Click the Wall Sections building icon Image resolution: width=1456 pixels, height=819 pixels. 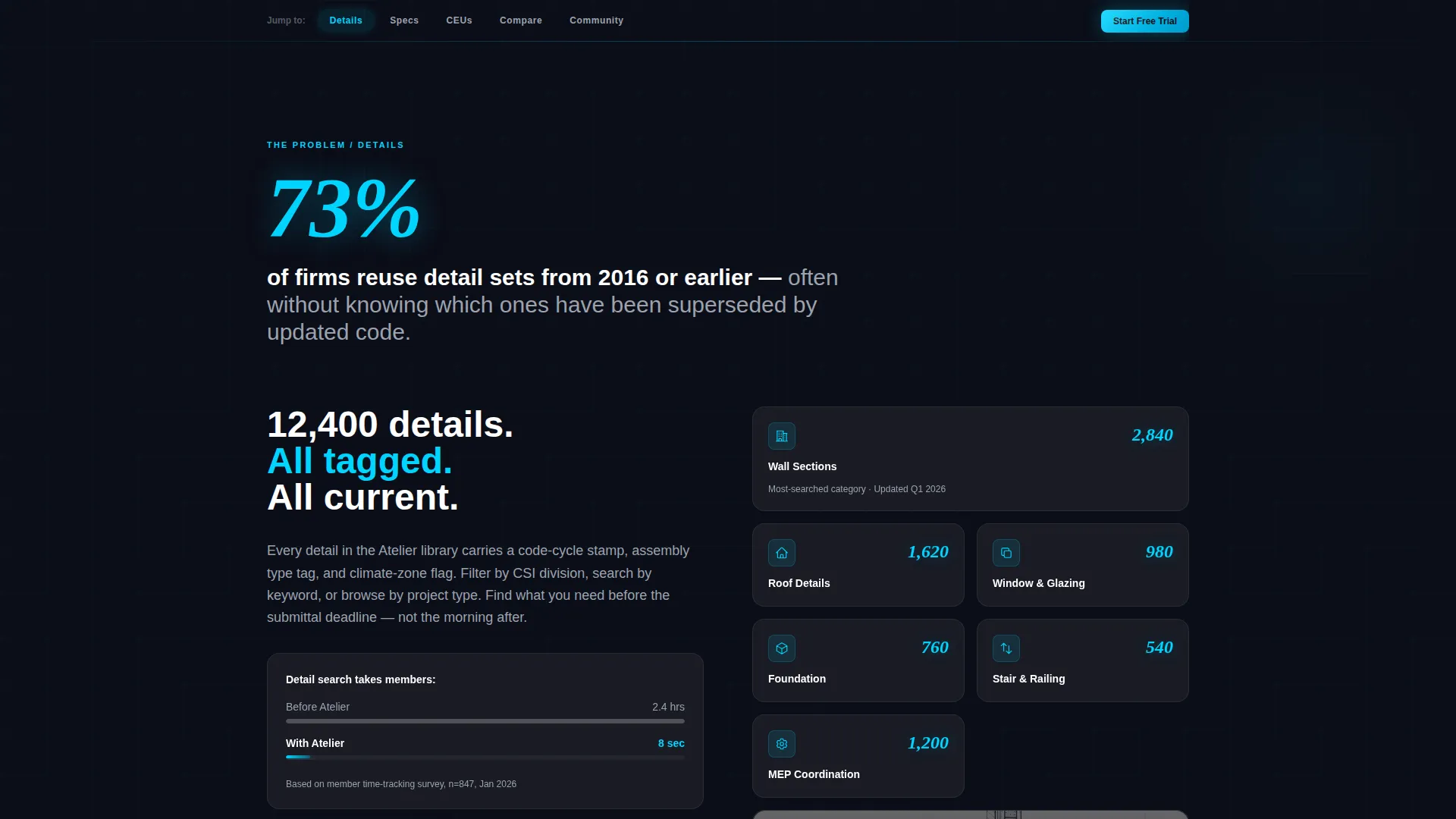pos(781,436)
